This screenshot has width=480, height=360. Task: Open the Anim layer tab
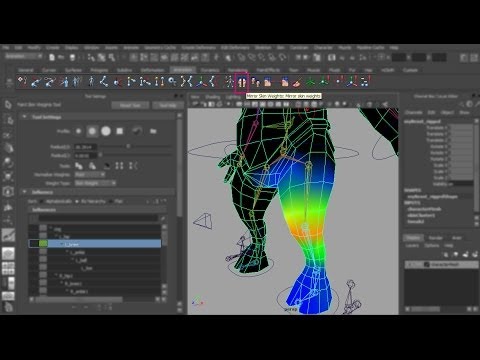(x=456, y=238)
